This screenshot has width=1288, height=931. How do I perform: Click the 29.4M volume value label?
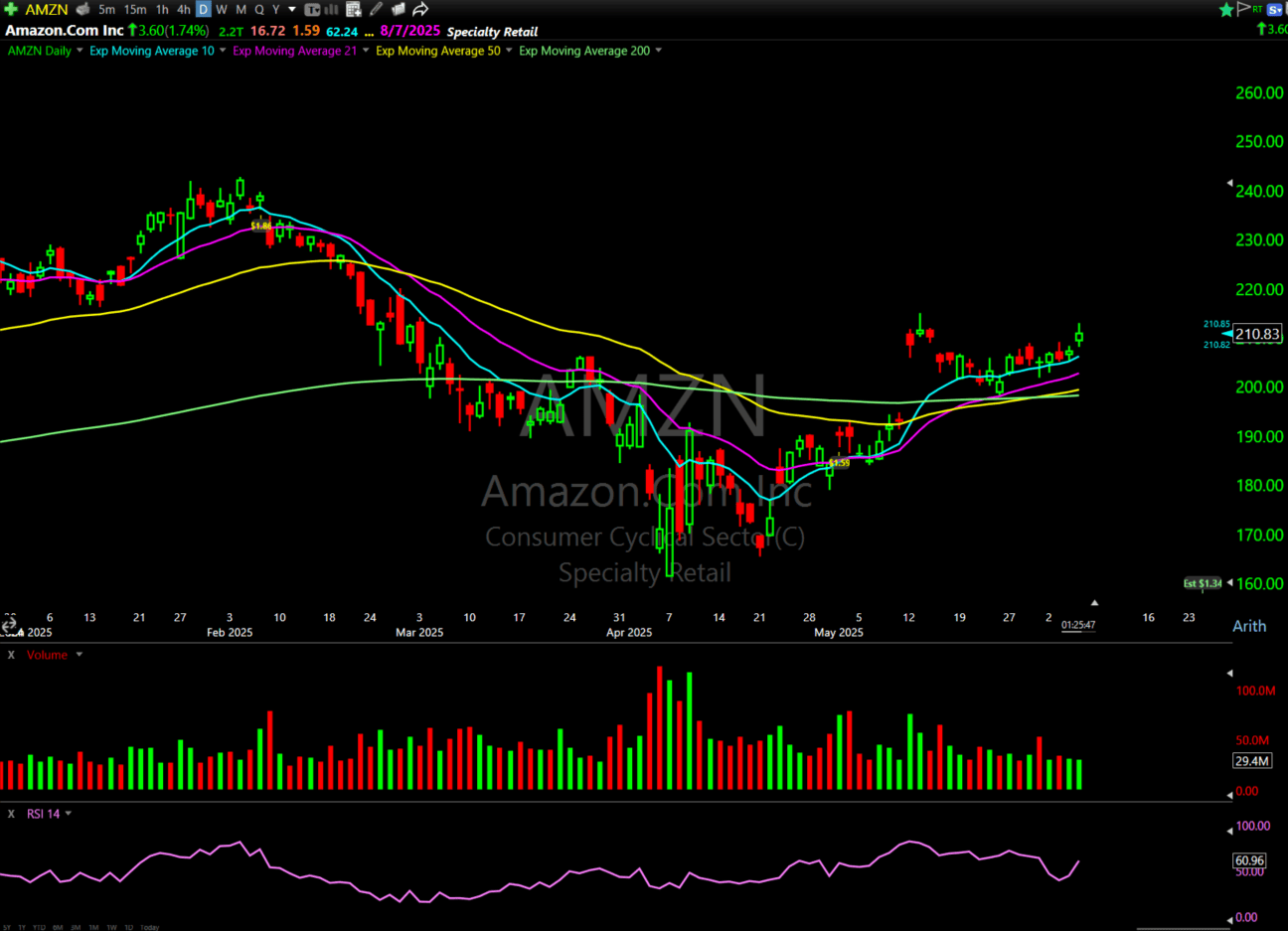click(x=1252, y=761)
